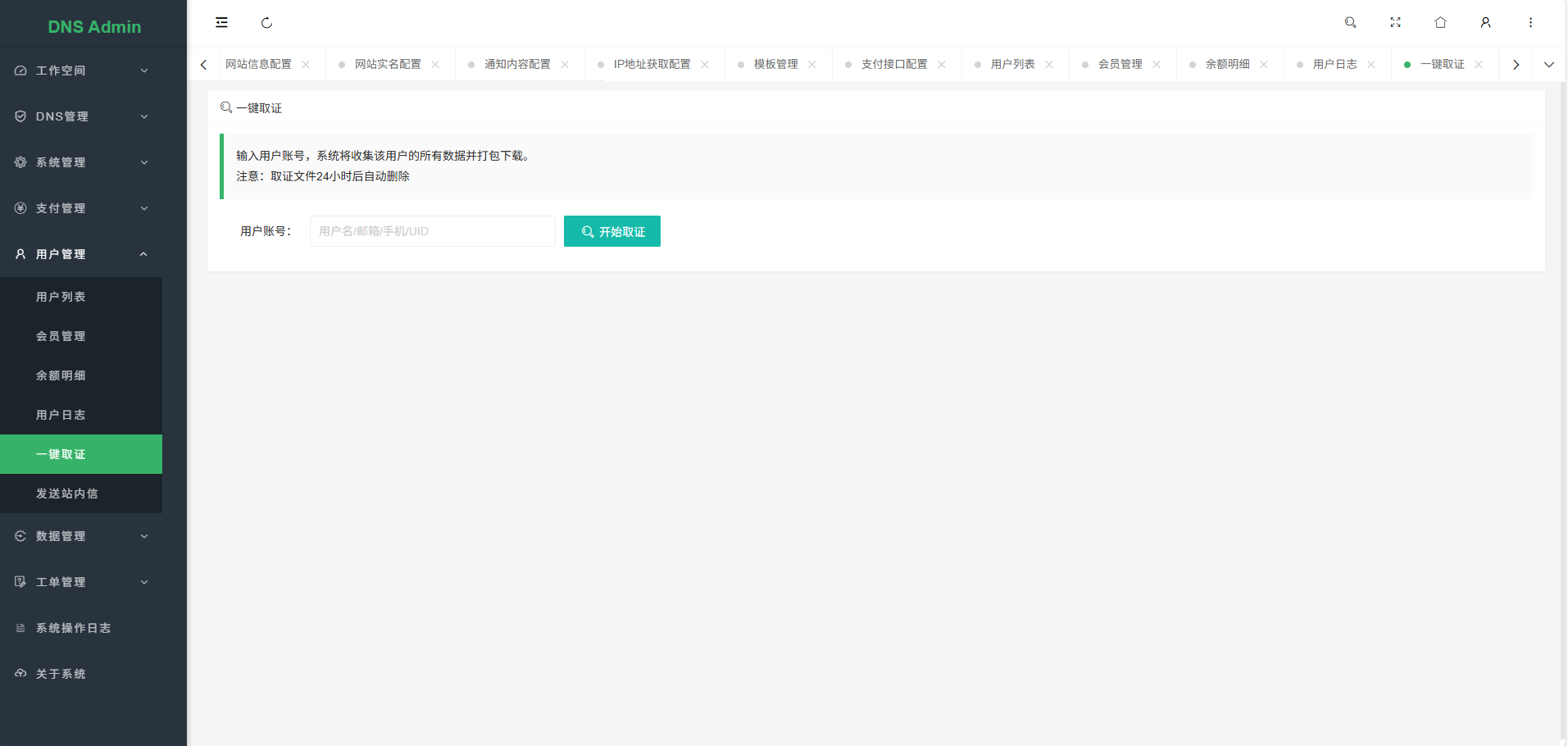Open 系统操作日志 from sidebar
Image resolution: width=1568 pixels, height=746 pixels.
(x=73, y=628)
